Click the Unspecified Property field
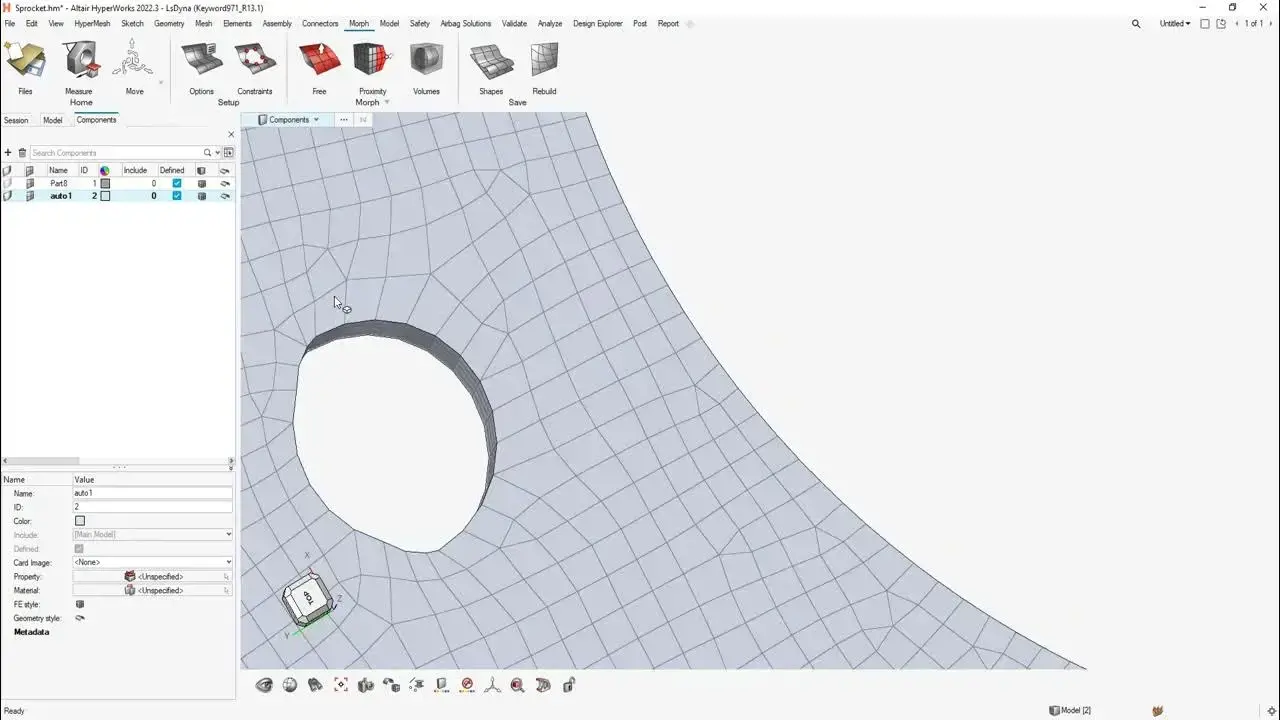1280x720 pixels. tap(153, 577)
